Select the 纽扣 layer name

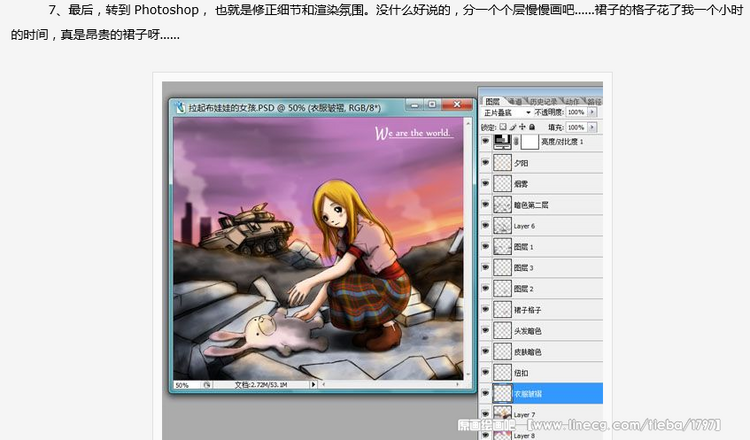[x=521, y=373]
